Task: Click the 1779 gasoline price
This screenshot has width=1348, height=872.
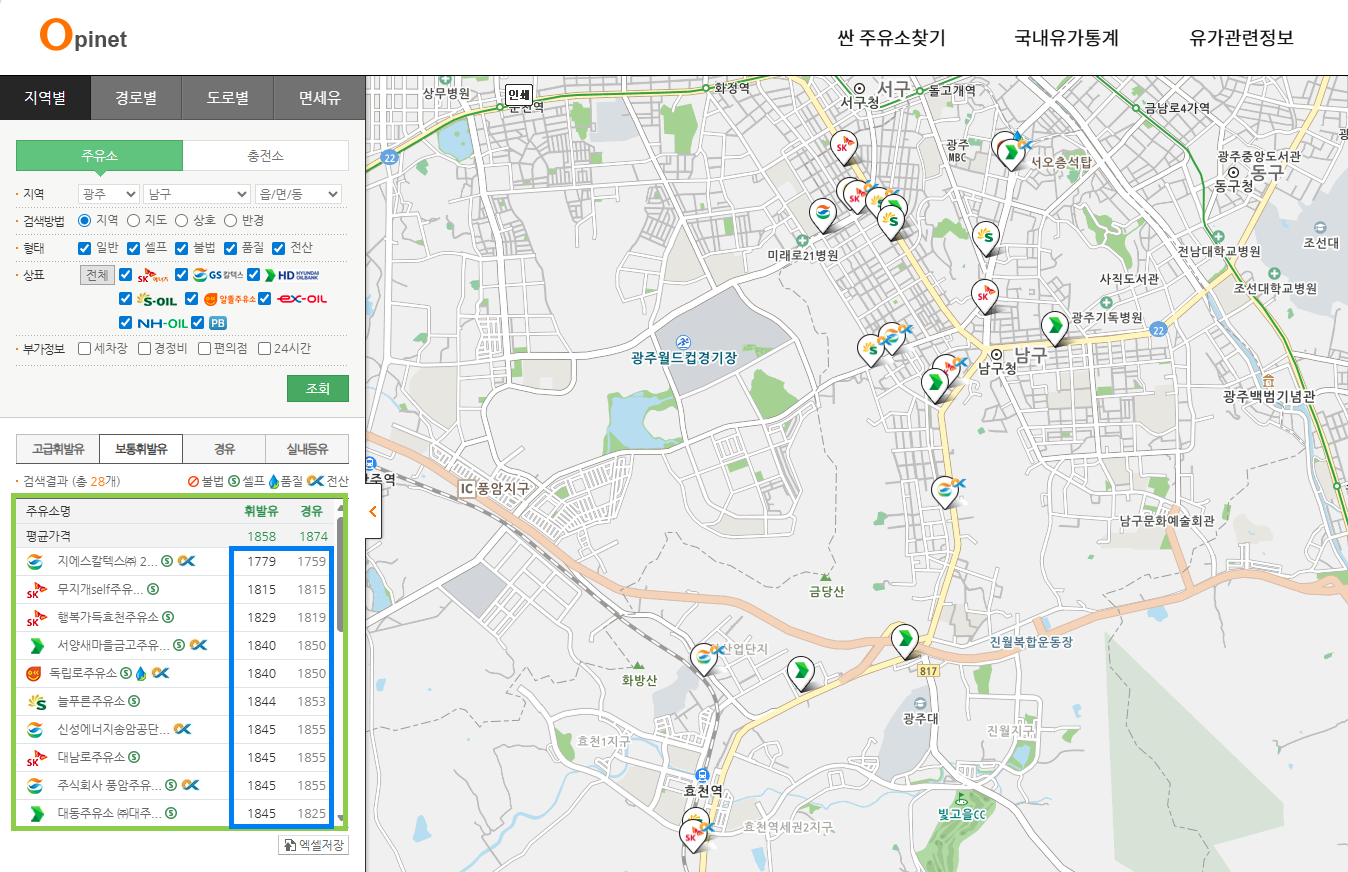Action: (x=261, y=561)
